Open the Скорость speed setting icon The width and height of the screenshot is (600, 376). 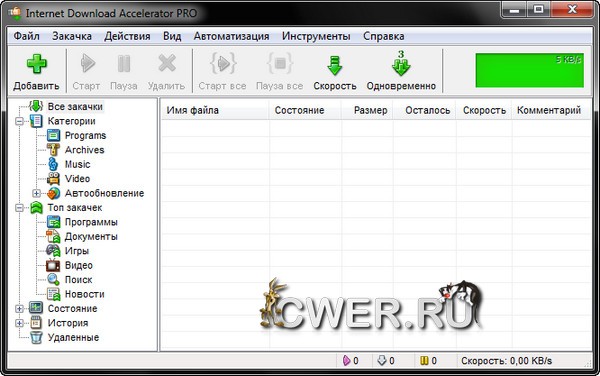coord(335,65)
